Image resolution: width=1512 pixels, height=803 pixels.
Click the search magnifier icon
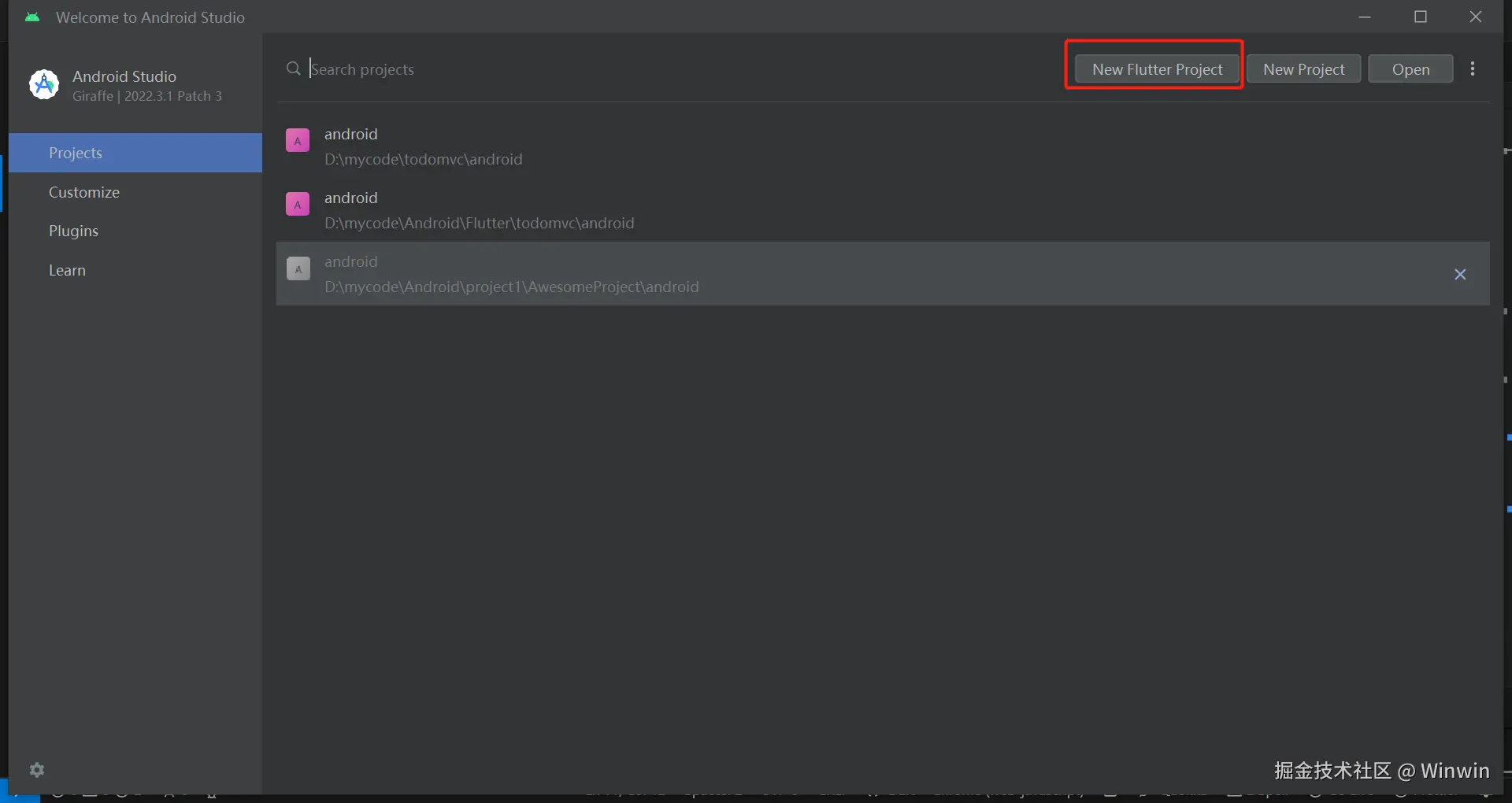(x=294, y=69)
